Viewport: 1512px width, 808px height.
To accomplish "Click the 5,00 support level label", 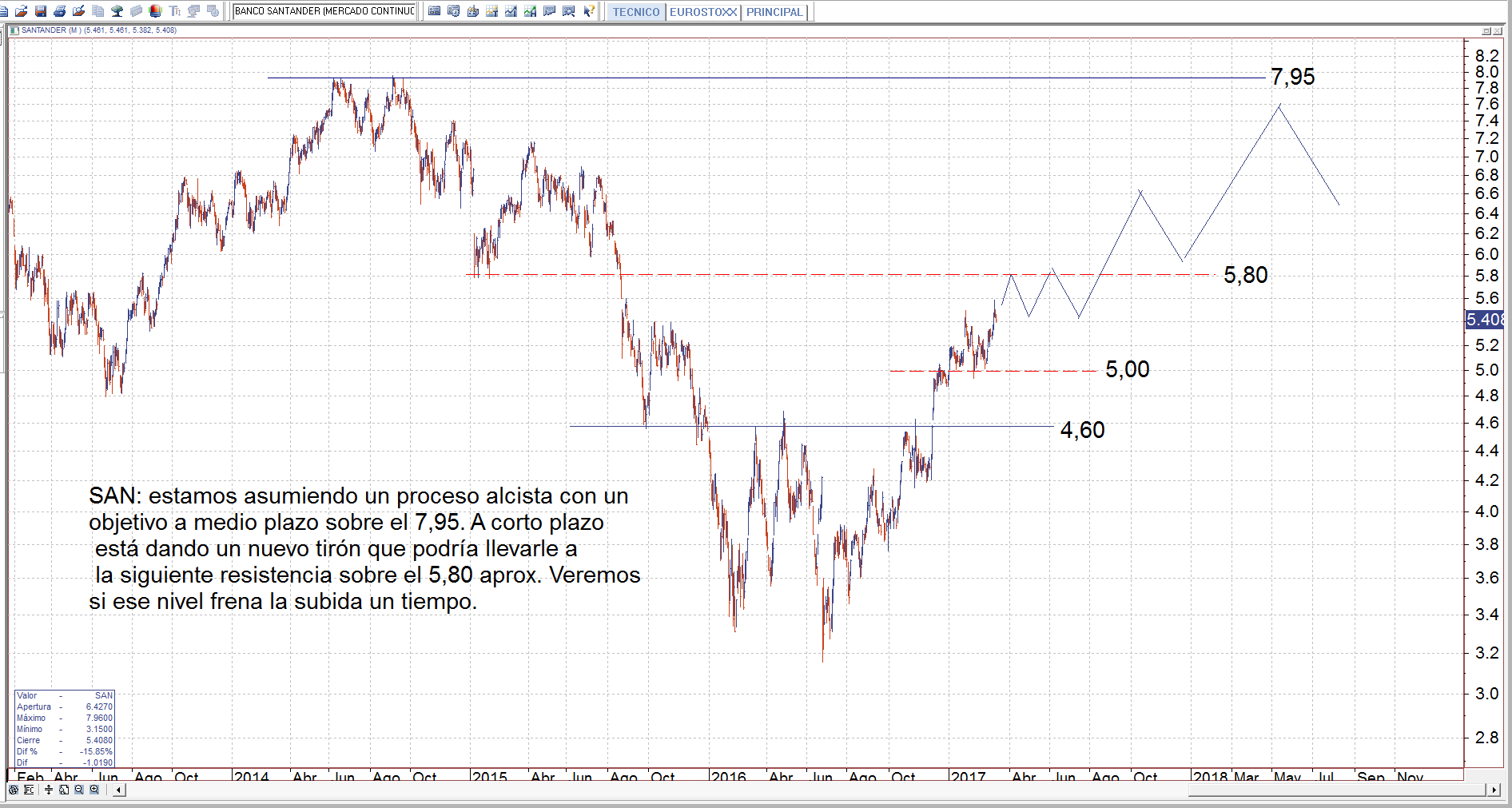I will coord(1128,369).
